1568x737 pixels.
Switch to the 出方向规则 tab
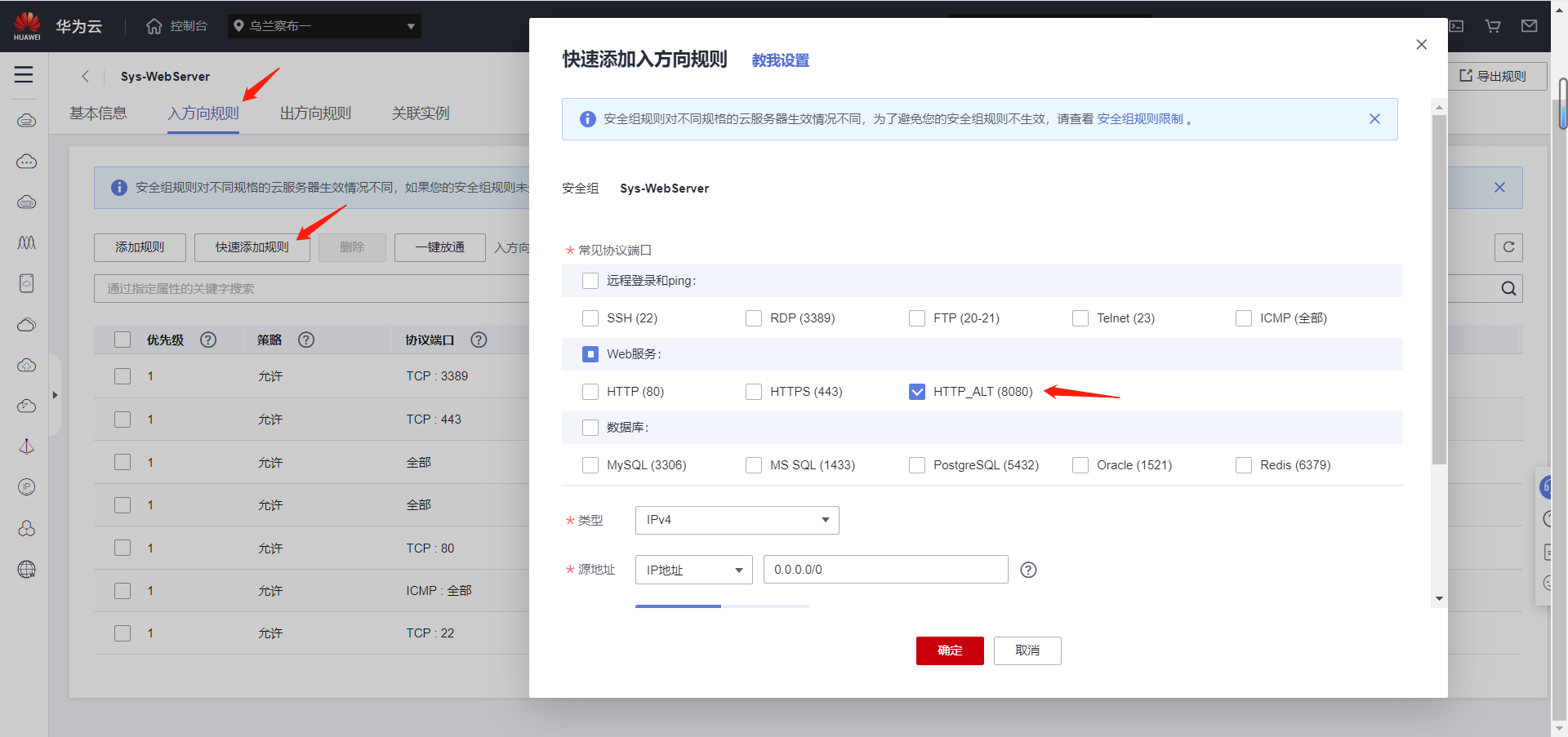[x=314, y=113]
